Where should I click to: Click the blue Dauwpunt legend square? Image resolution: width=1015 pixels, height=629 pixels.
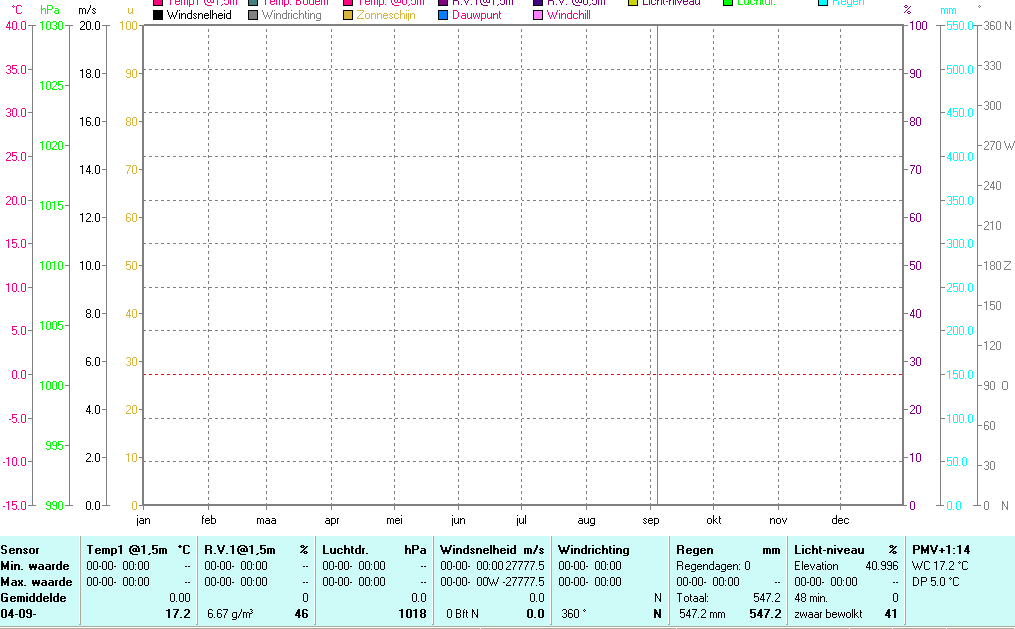click(x=443, y=15)
